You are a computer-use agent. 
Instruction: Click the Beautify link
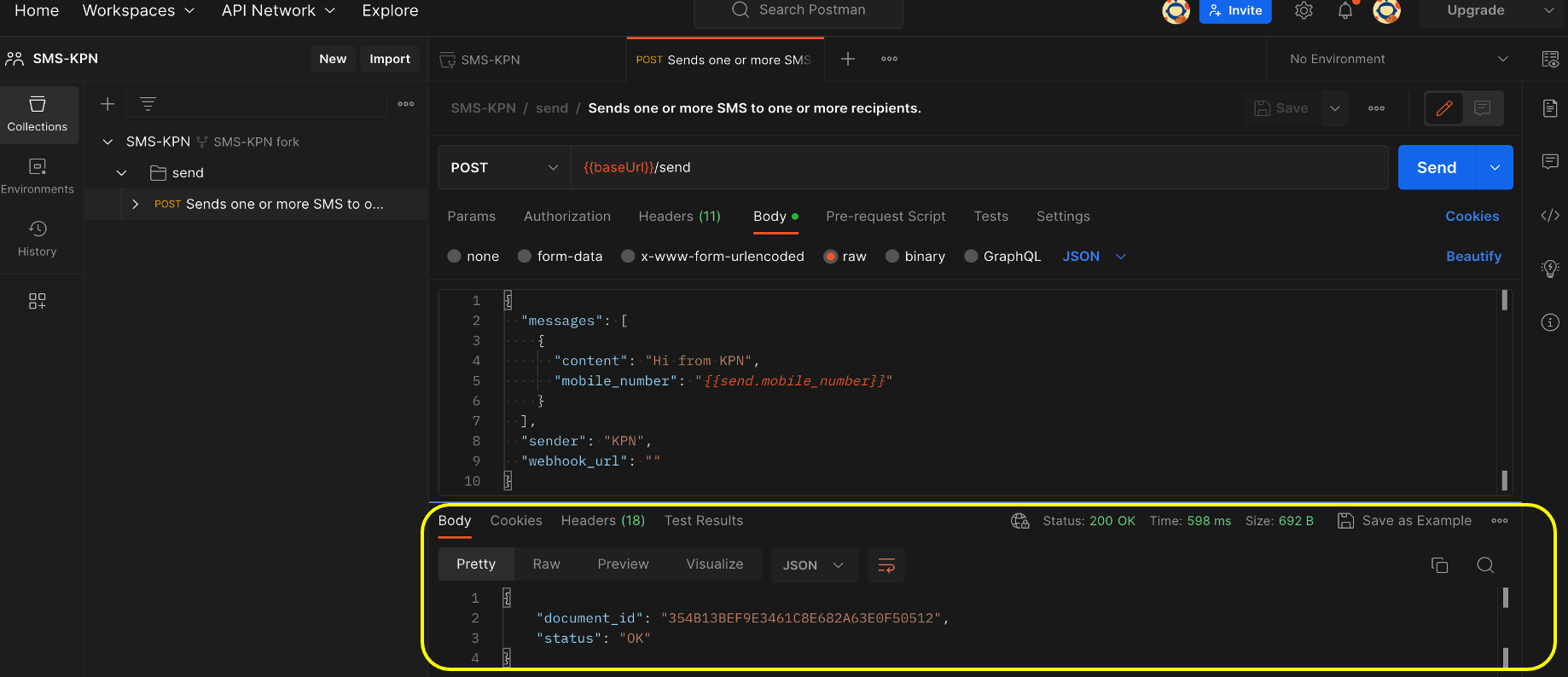point(1473,257)
